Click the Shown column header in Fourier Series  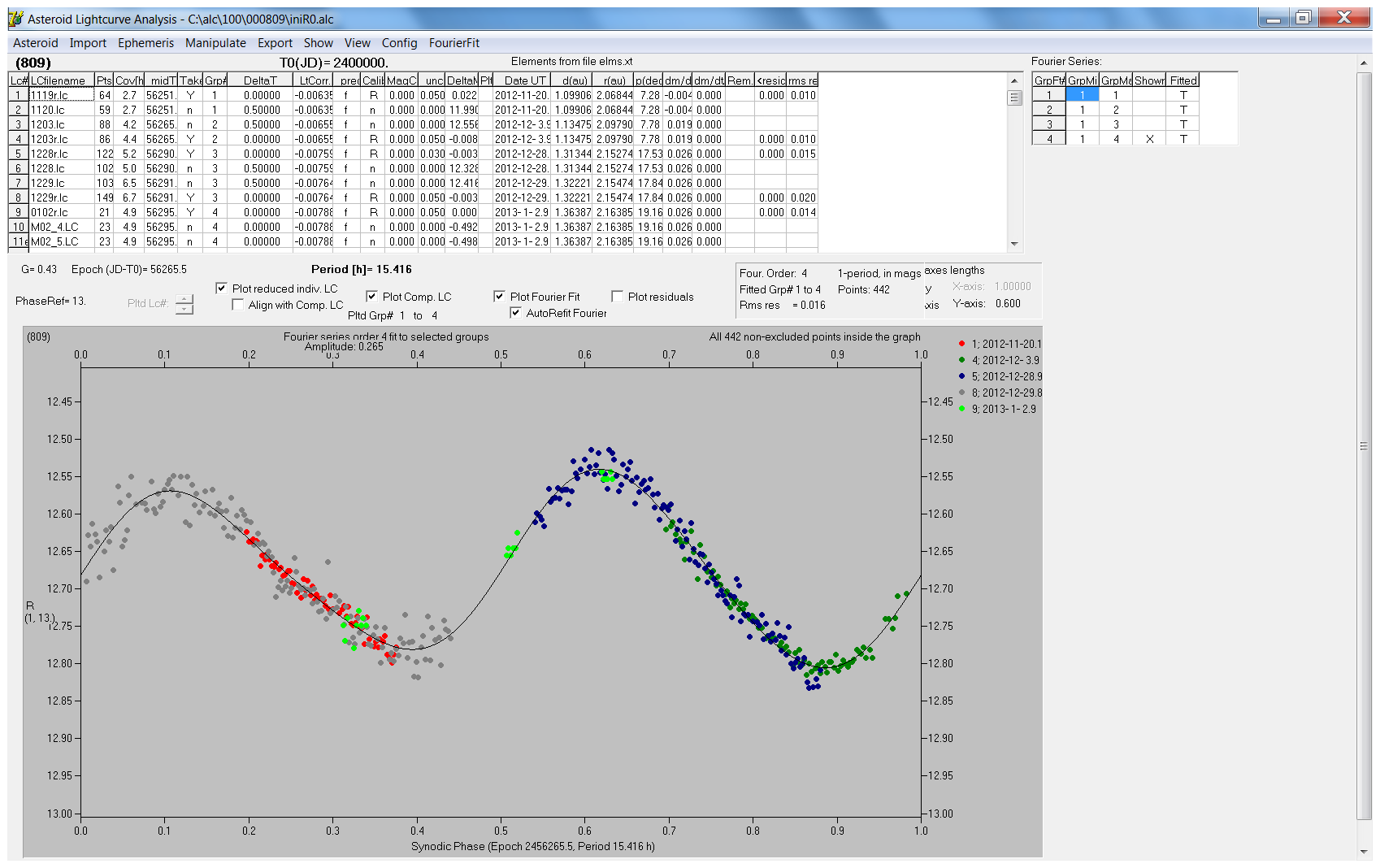(1149, 80)
